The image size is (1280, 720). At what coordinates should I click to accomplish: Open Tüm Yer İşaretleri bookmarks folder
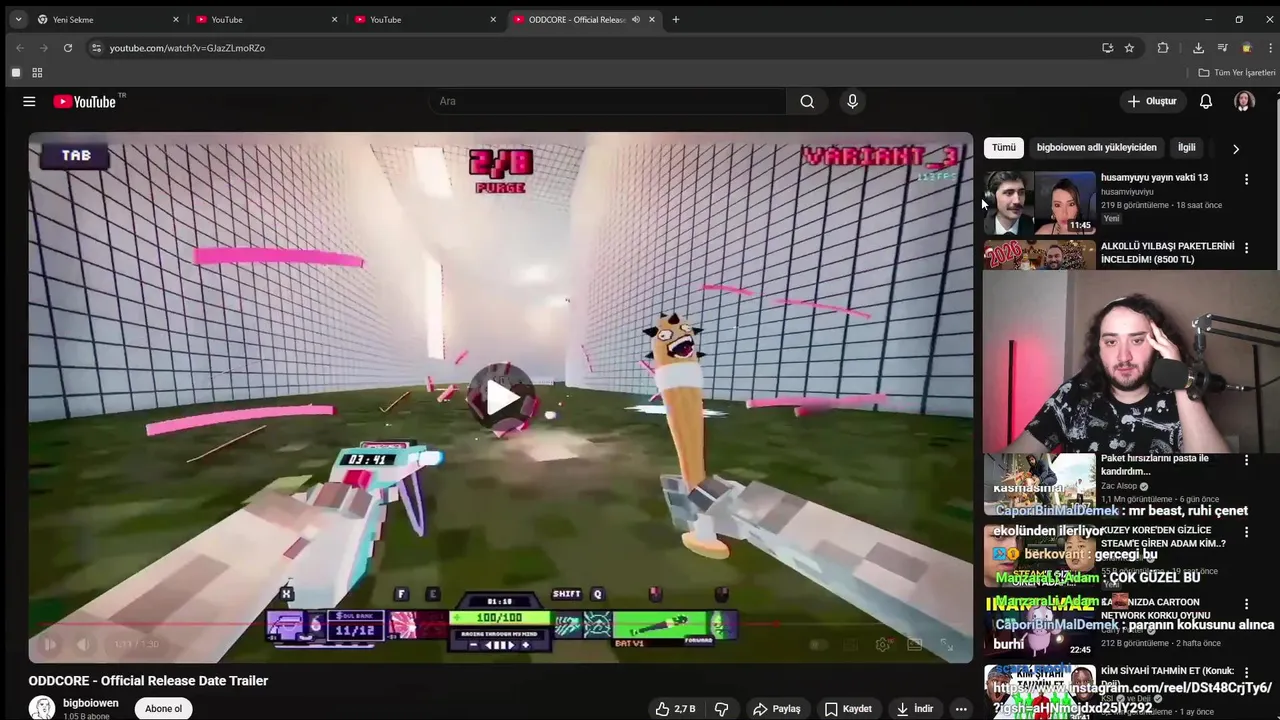point(1237,73)
